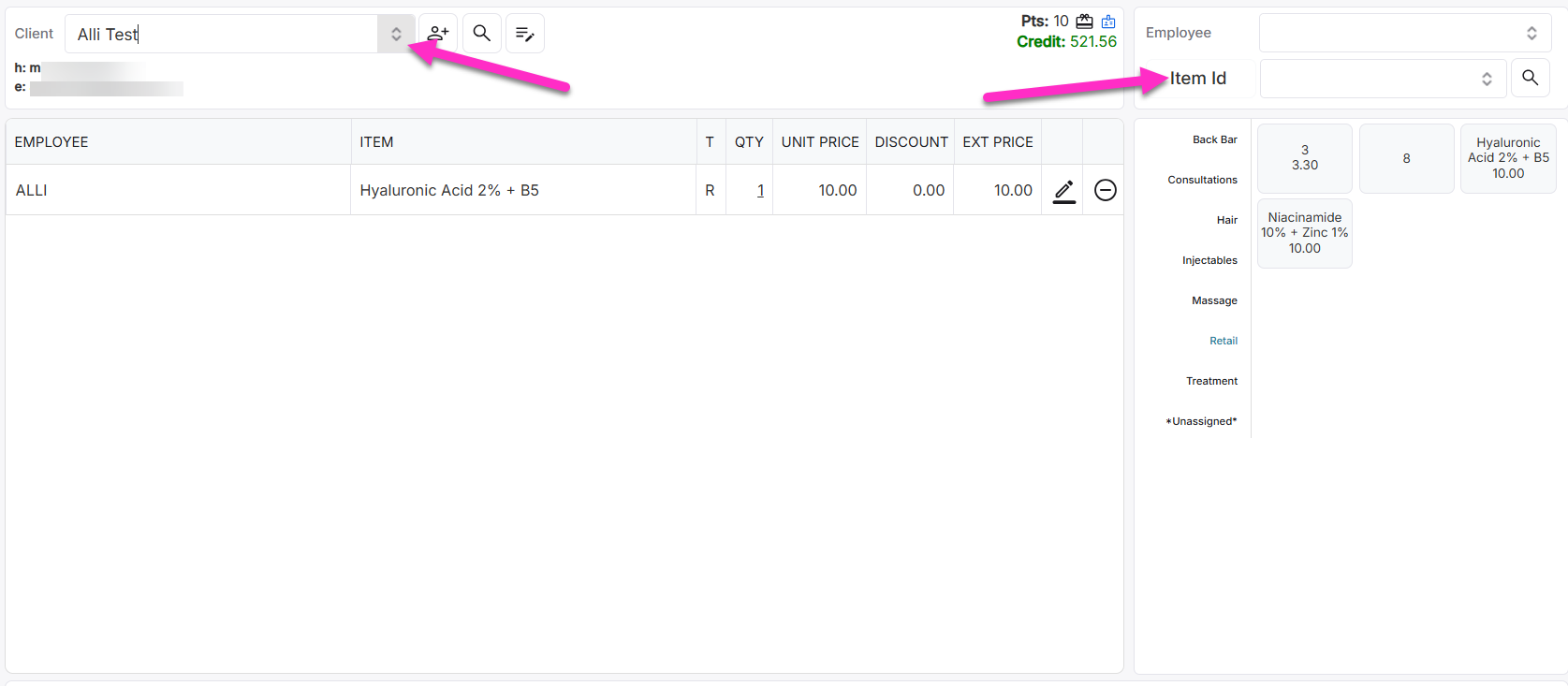This screenshot has height=686, width=1568.
Task: Click the quantity 1 link in the row
Action: (760, 191)
